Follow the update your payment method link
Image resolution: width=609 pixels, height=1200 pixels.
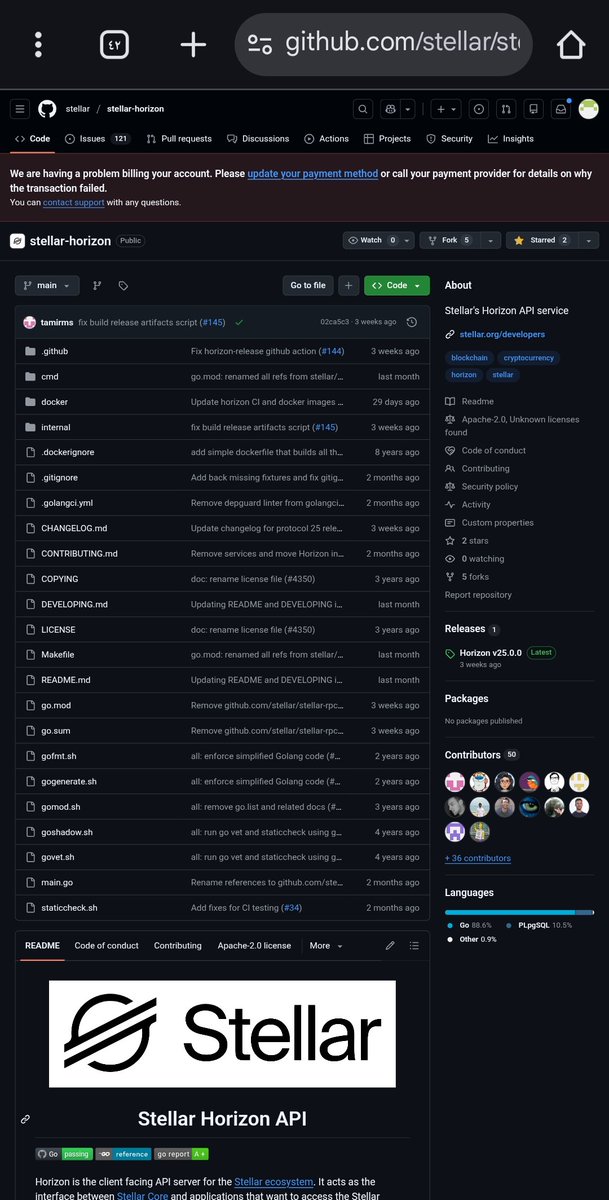pos(313,173)
